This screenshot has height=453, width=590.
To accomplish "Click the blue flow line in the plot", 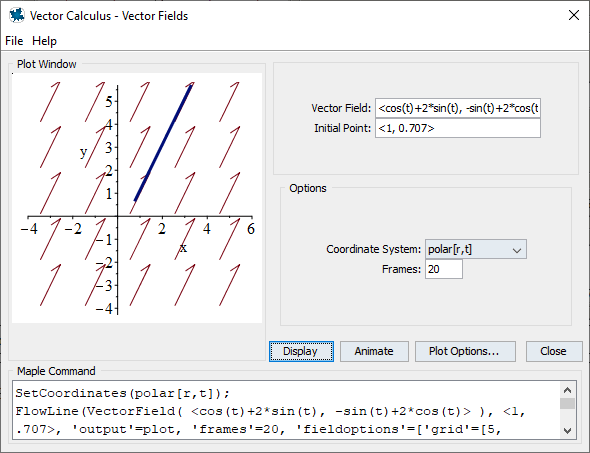I will coord(163,143).
